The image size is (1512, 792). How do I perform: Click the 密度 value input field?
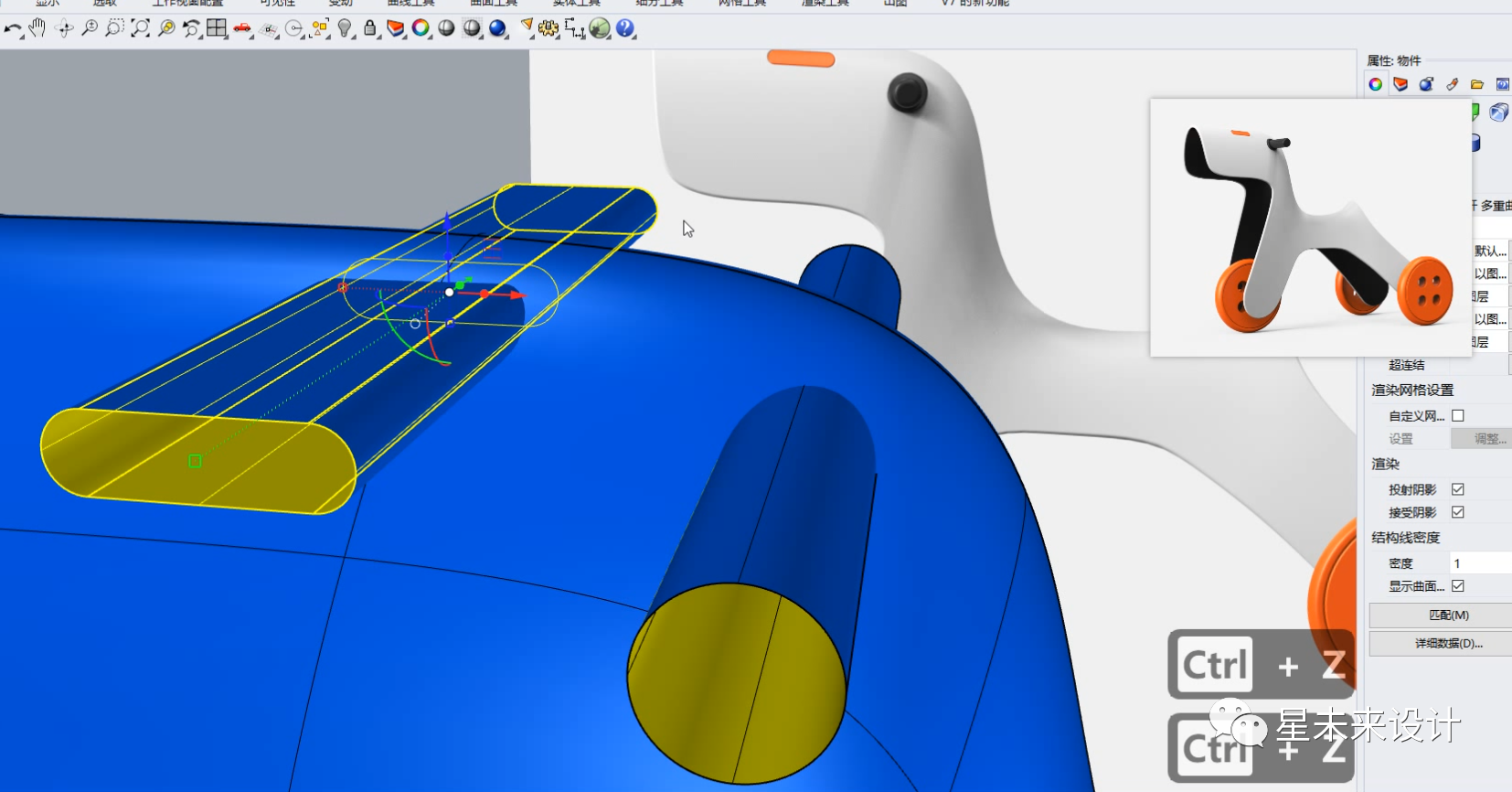(1481, 563)
